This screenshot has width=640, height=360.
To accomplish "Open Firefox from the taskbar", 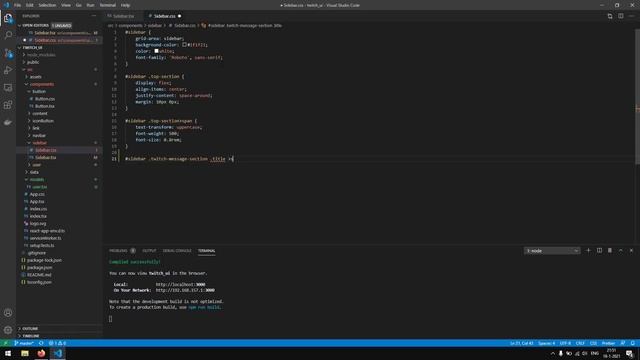I will [41, 353].
